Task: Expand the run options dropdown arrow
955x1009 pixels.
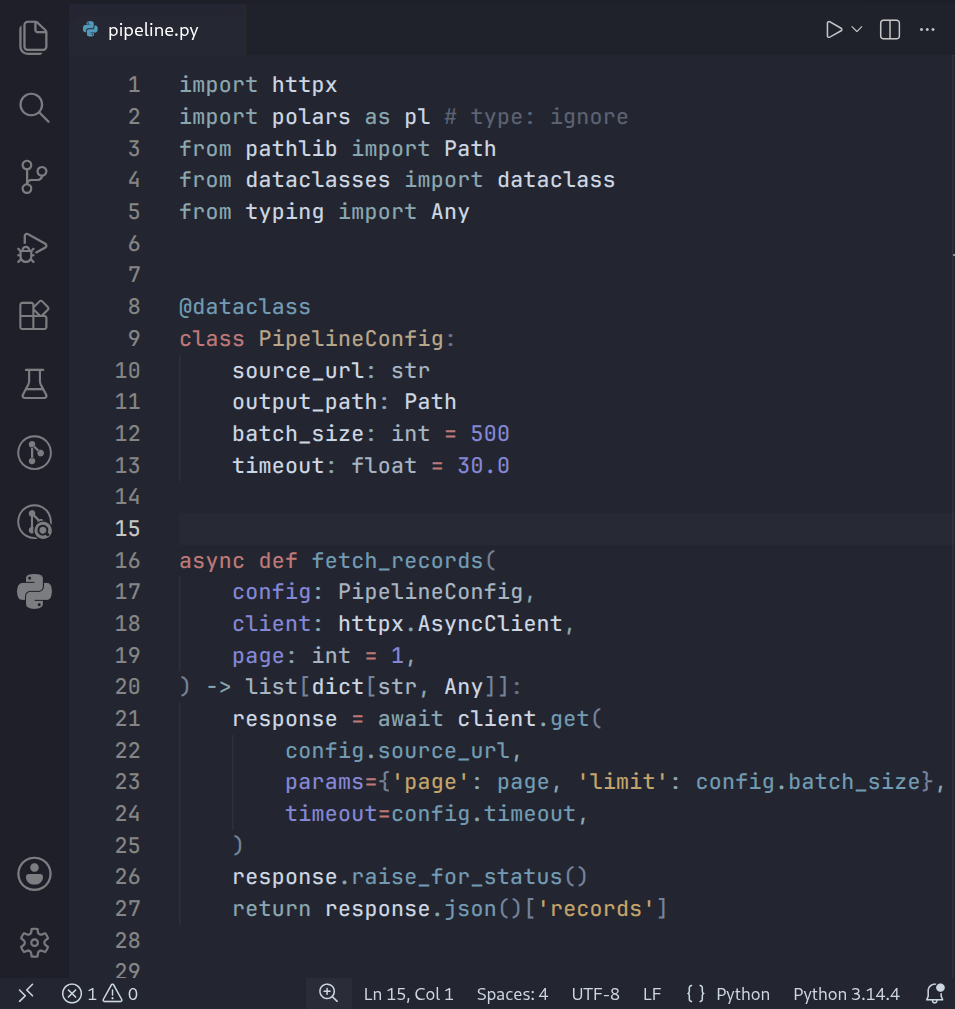Action: pos(857,30)
